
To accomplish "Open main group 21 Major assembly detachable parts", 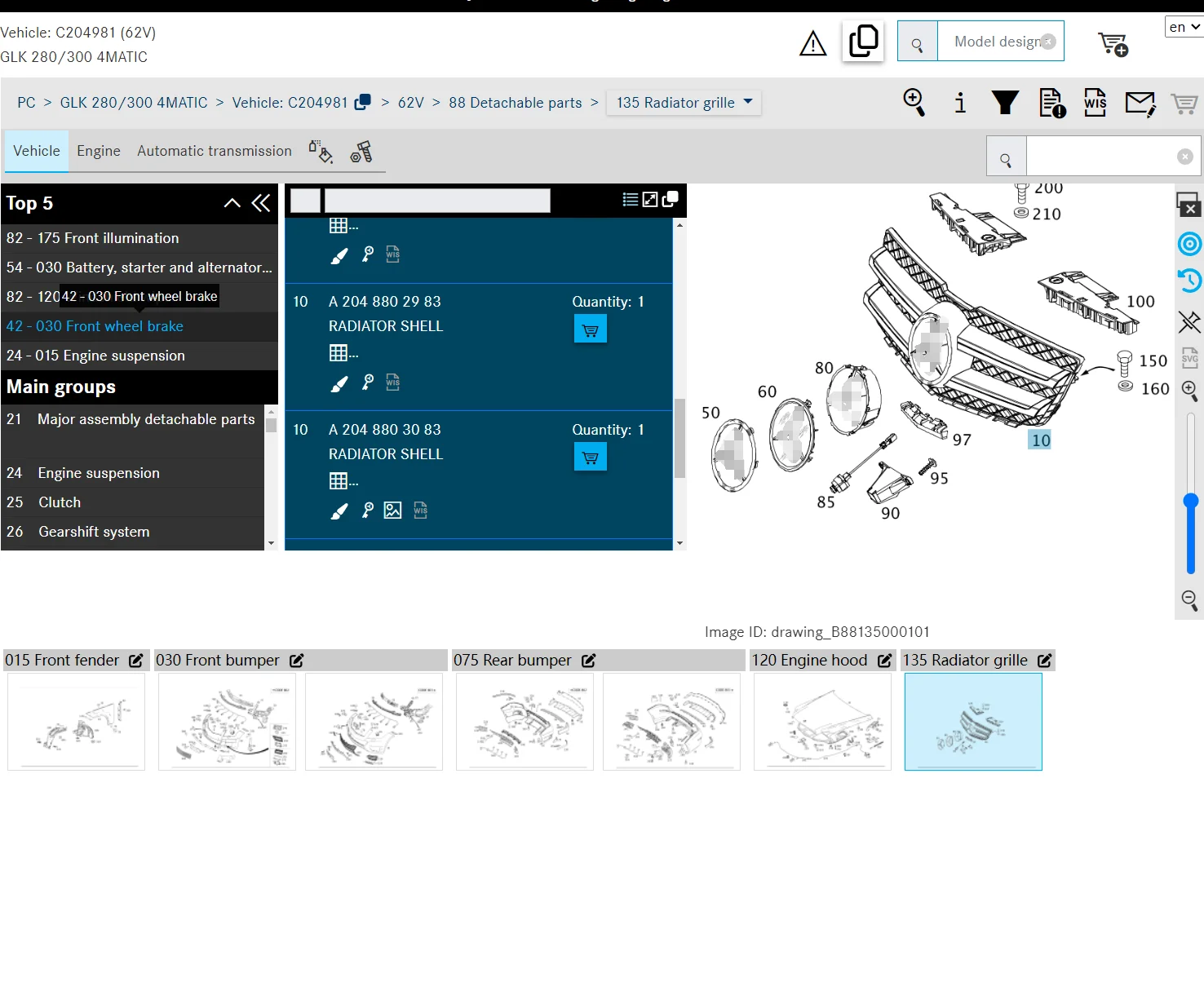I will point(132,419).
